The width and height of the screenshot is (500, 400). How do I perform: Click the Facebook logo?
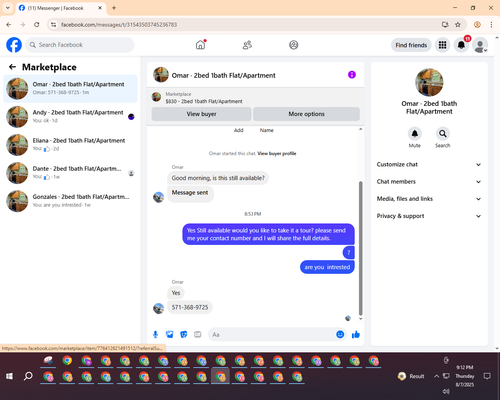coord(14,45)
